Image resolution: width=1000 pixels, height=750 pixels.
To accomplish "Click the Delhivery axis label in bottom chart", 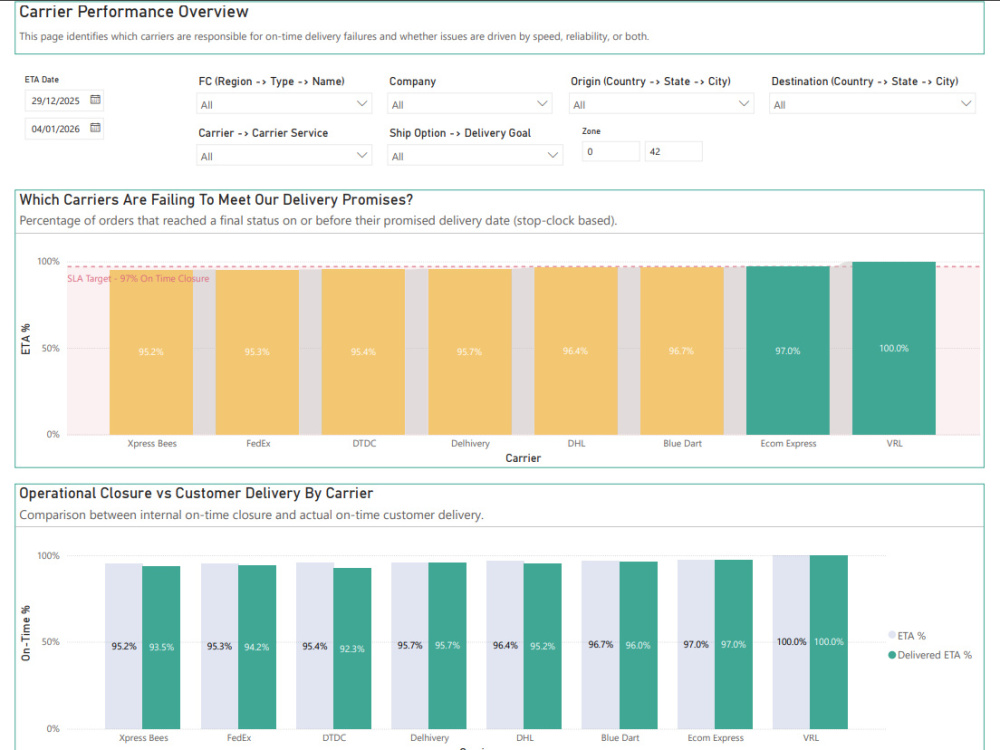I will tap(429, 737).
